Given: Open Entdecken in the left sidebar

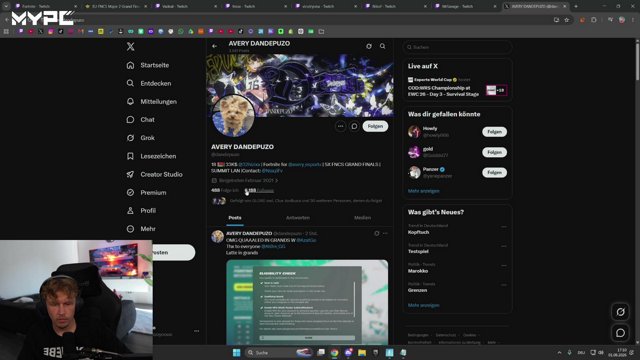Looking at the screenshot, I should pyautogui.click(x=149, y=83).
